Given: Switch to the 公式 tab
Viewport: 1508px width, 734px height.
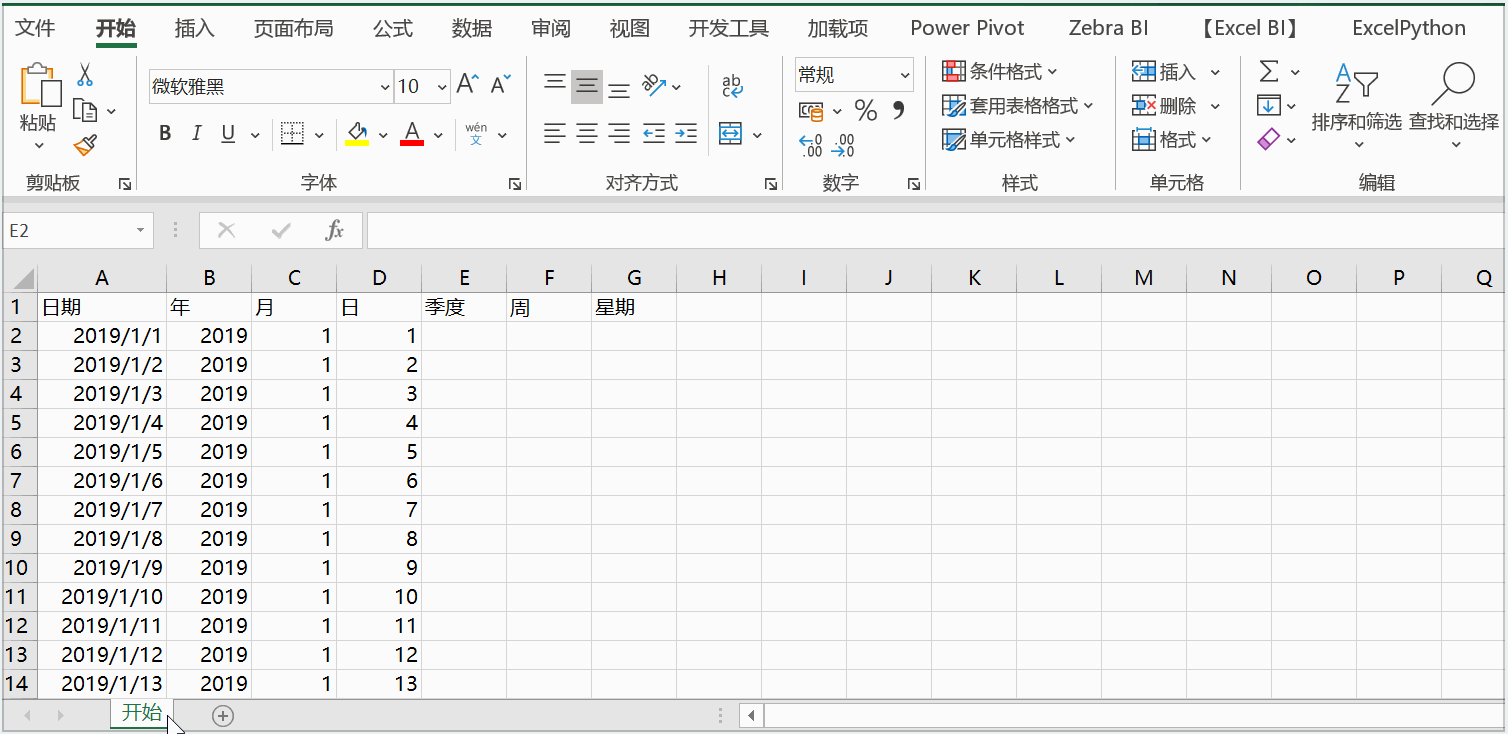Looking at the screenshot, I should click(393, 28).
